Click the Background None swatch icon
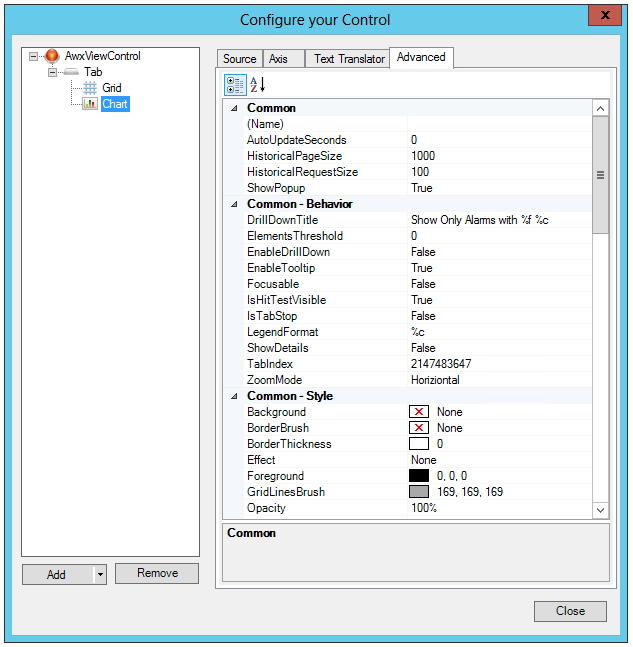633x647 pixels. click(x=419, y=412)
